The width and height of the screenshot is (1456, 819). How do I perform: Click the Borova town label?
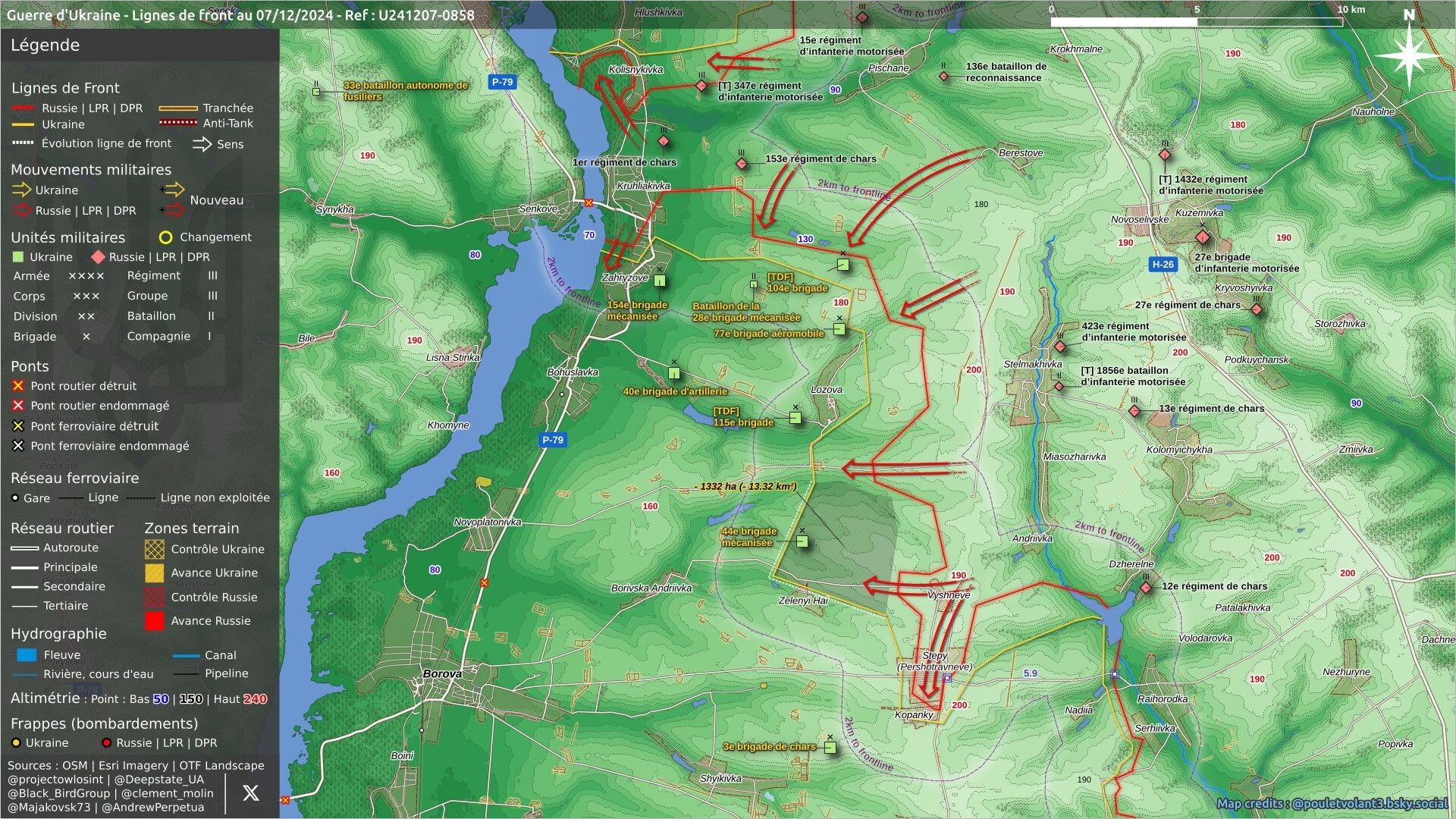tap(442, 673)
